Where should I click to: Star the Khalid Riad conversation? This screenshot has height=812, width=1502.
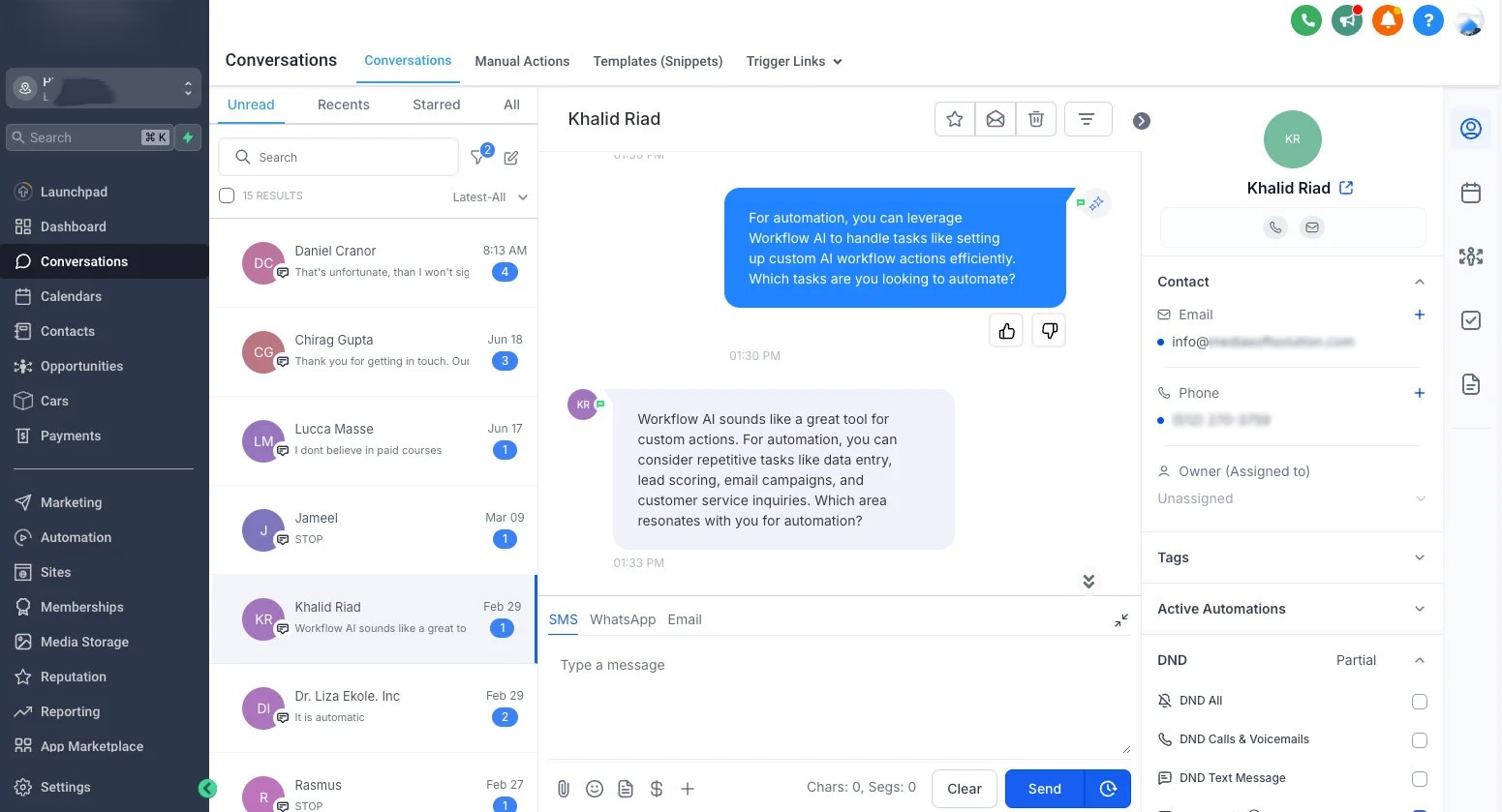[x=955, y=119]
